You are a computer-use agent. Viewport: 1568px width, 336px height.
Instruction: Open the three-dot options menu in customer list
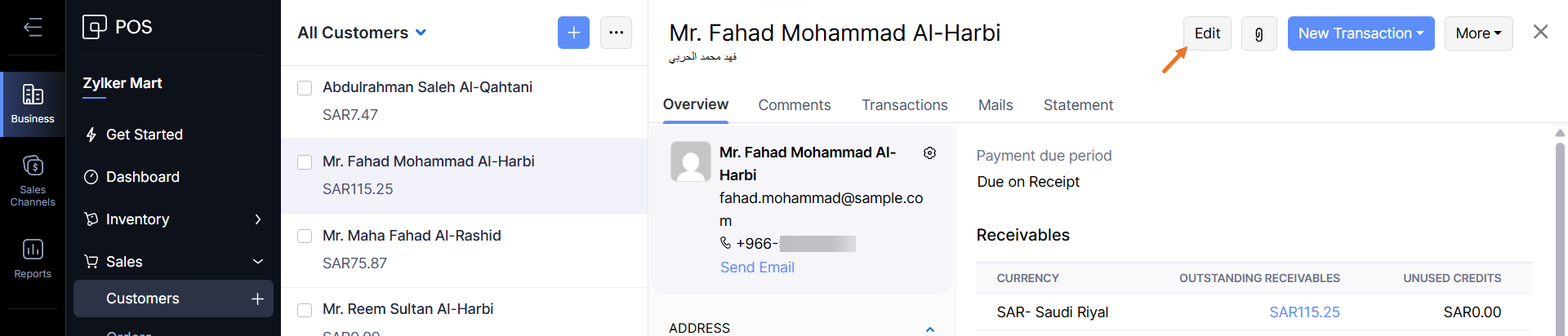pos(616,33)
